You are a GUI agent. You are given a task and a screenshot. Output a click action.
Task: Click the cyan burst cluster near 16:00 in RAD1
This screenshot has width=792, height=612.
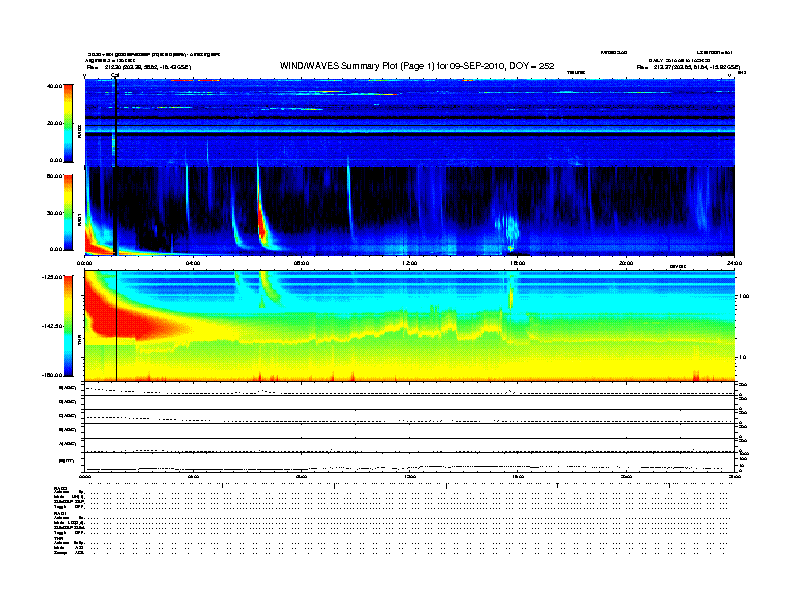pyautogui.click(x=509, y=230)
